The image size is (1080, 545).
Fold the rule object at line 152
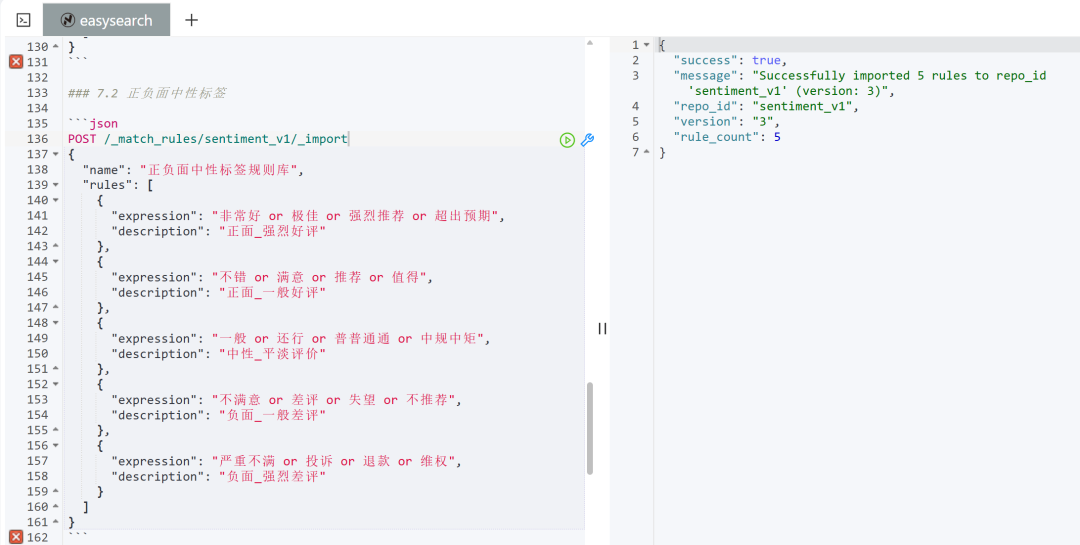56,384
